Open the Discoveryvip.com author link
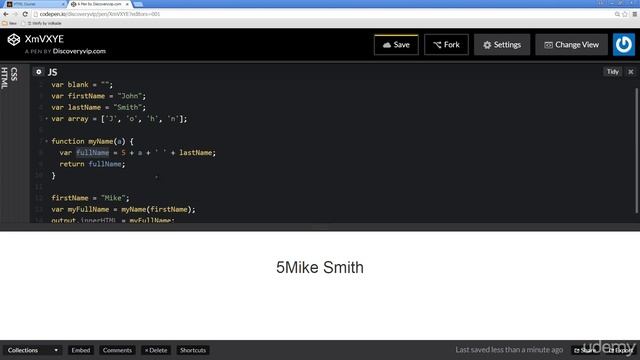 click(79, 51)
